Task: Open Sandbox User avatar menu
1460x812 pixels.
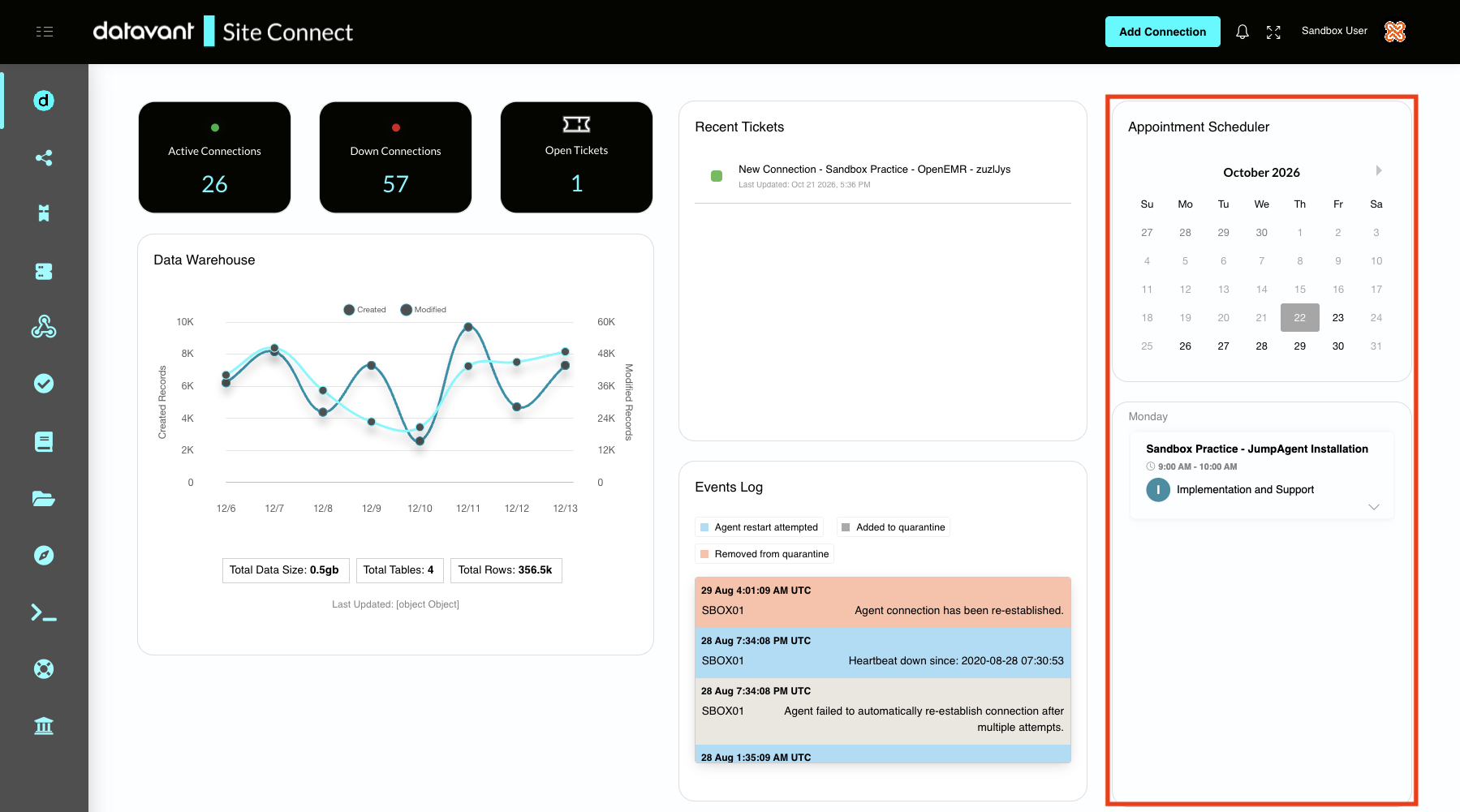Action: (x=1394, y=32)
